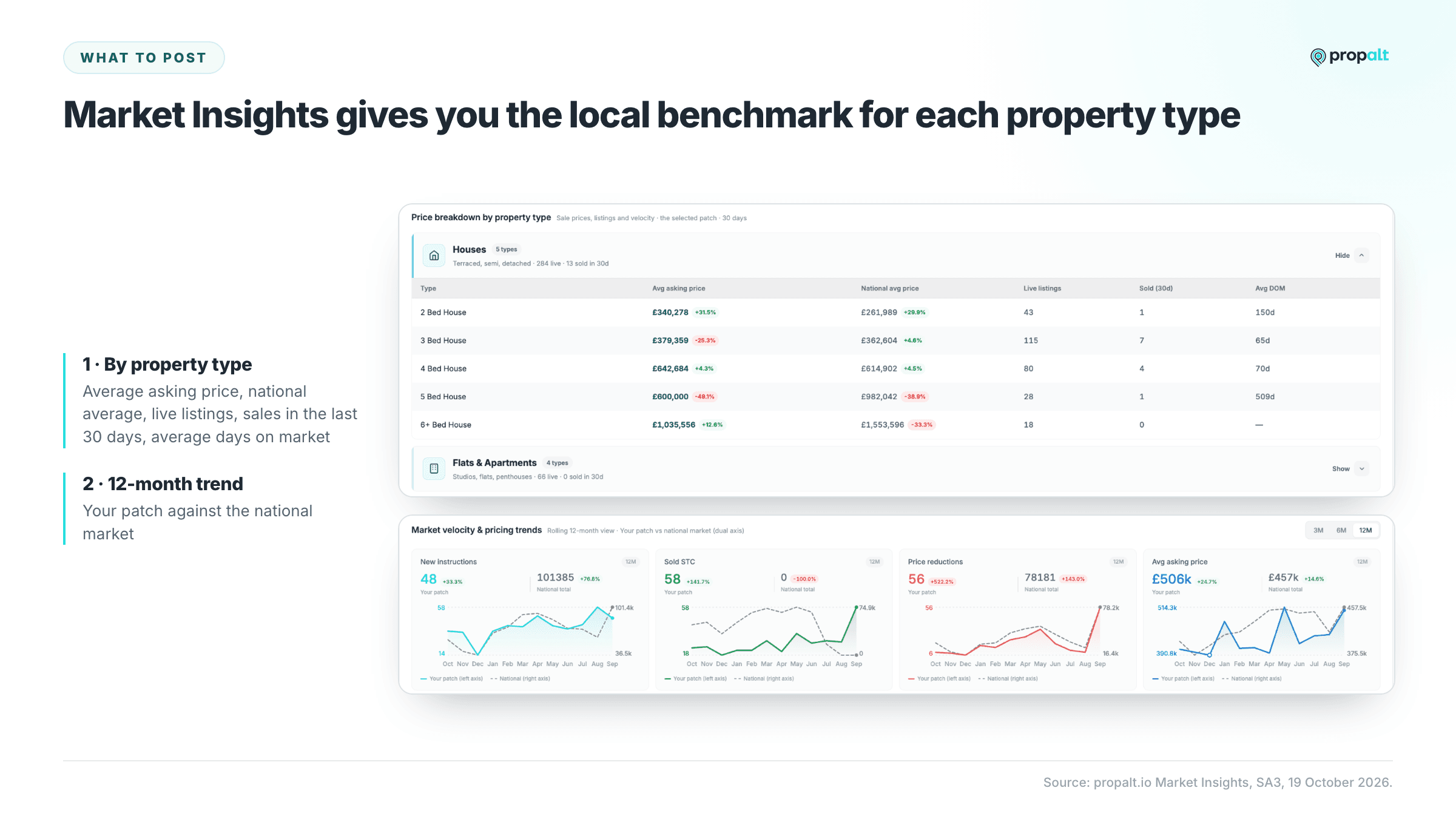Select the 12M trends range
The width and height of the screenshot is (1456, 819).
tap(1366, 530)
